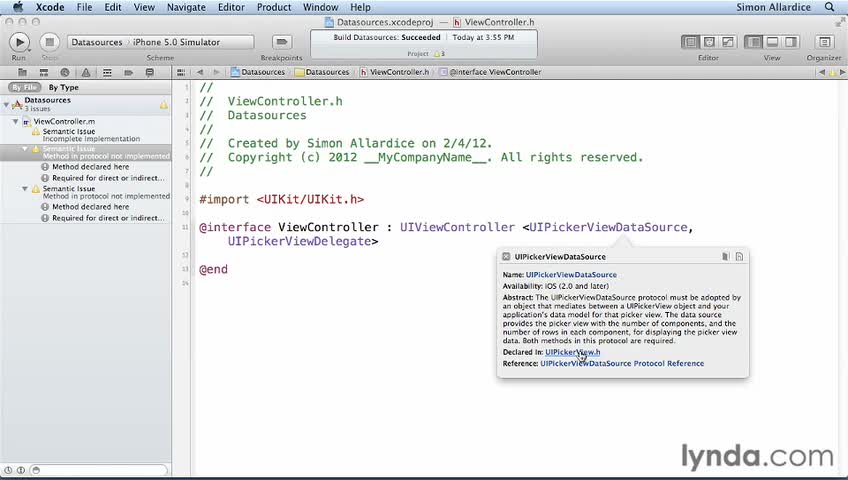Open the Window menu
This screenshot has width=848, height=480.
click(320, 7)
